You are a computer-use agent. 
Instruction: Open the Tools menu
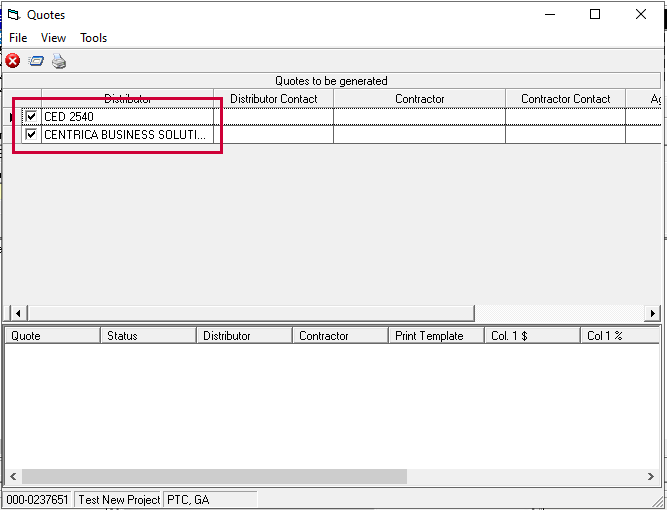pyautogui.click(x=93, y=38)
